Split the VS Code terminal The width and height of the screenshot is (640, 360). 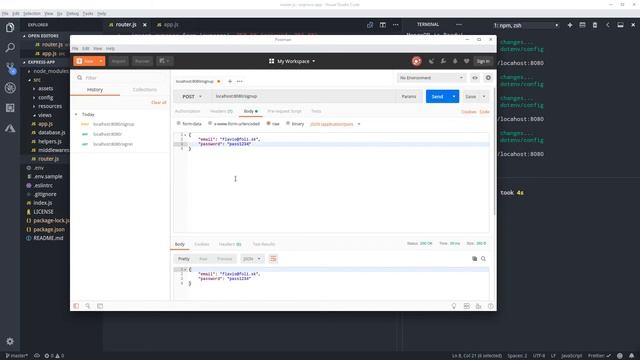pos(582,25)
